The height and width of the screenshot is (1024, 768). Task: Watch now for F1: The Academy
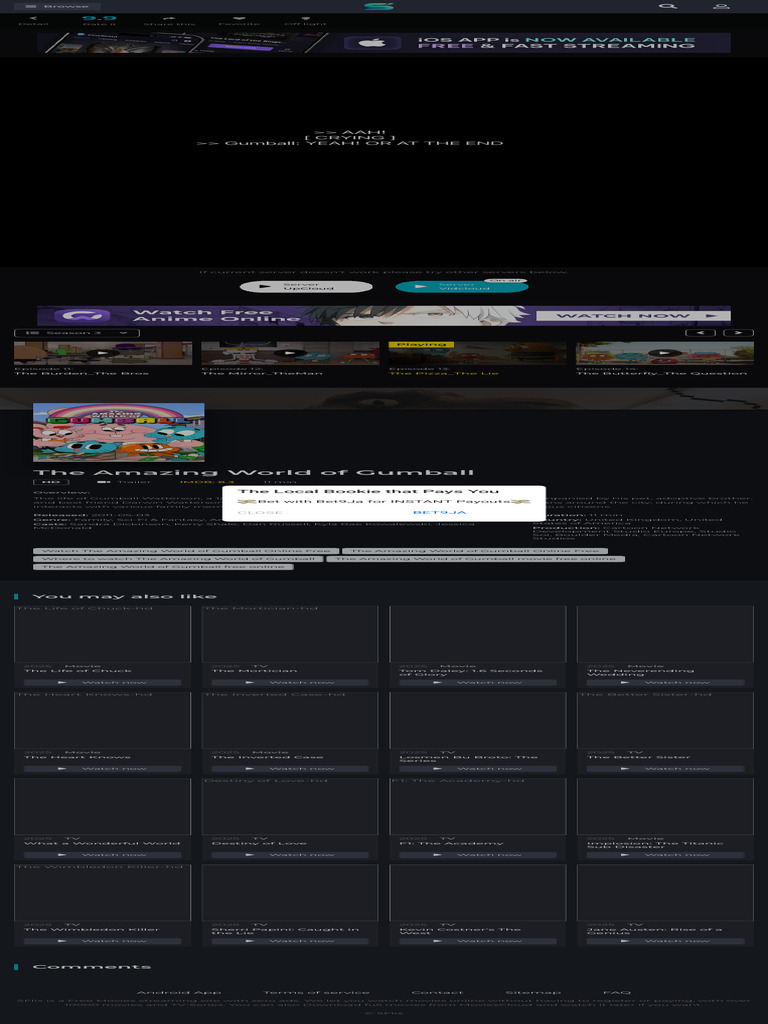[x=478, y=855]
